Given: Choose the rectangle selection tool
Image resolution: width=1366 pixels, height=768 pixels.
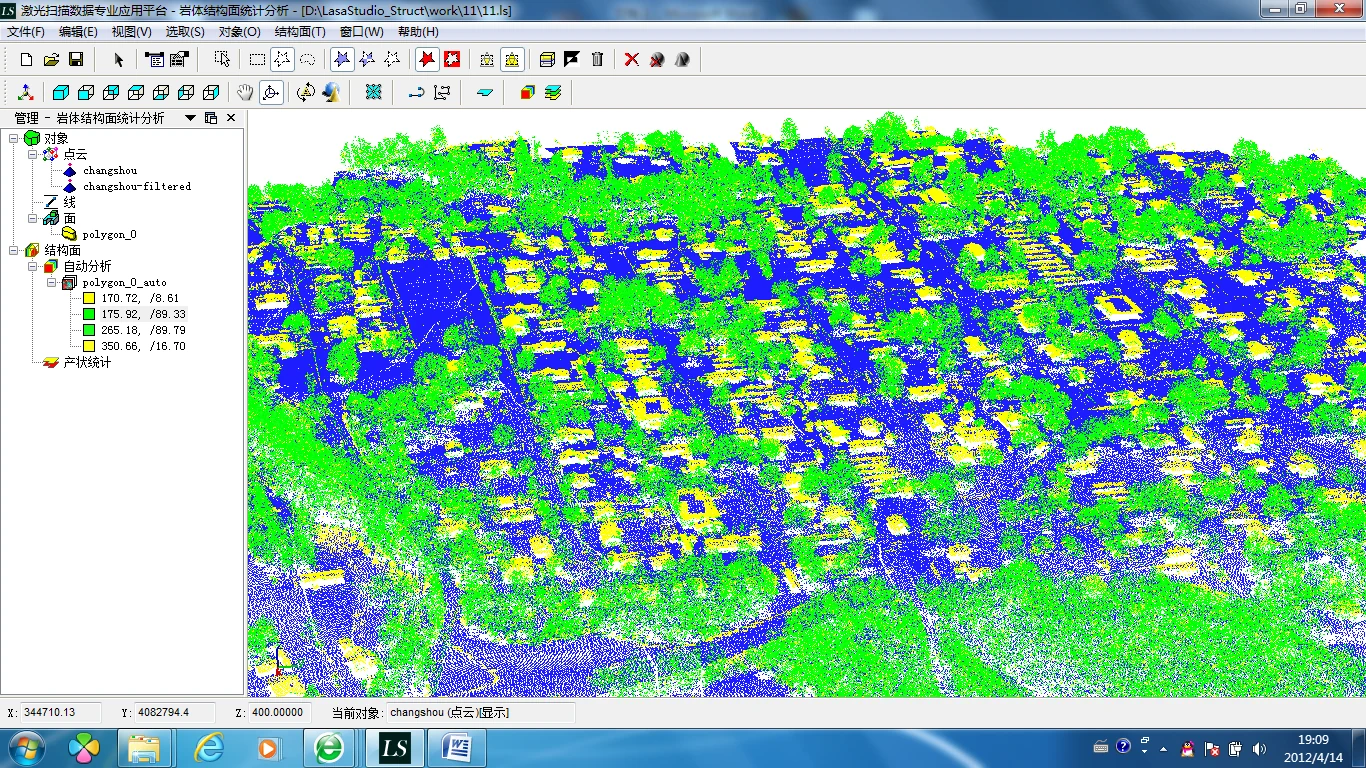Looking at the screenshot, I should (x=257, y=59).
